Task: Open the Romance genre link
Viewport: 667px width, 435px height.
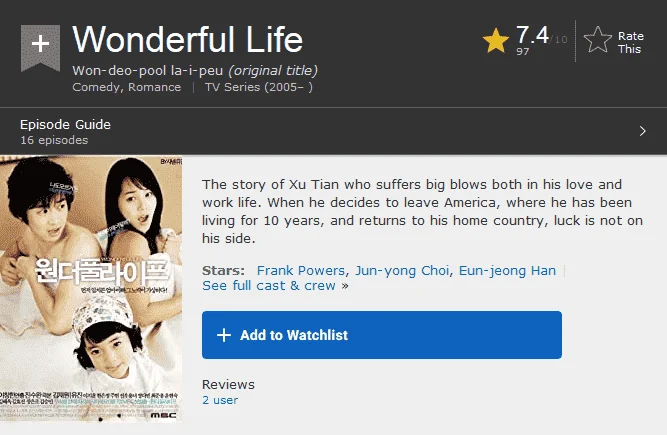Action: (154, 87)
